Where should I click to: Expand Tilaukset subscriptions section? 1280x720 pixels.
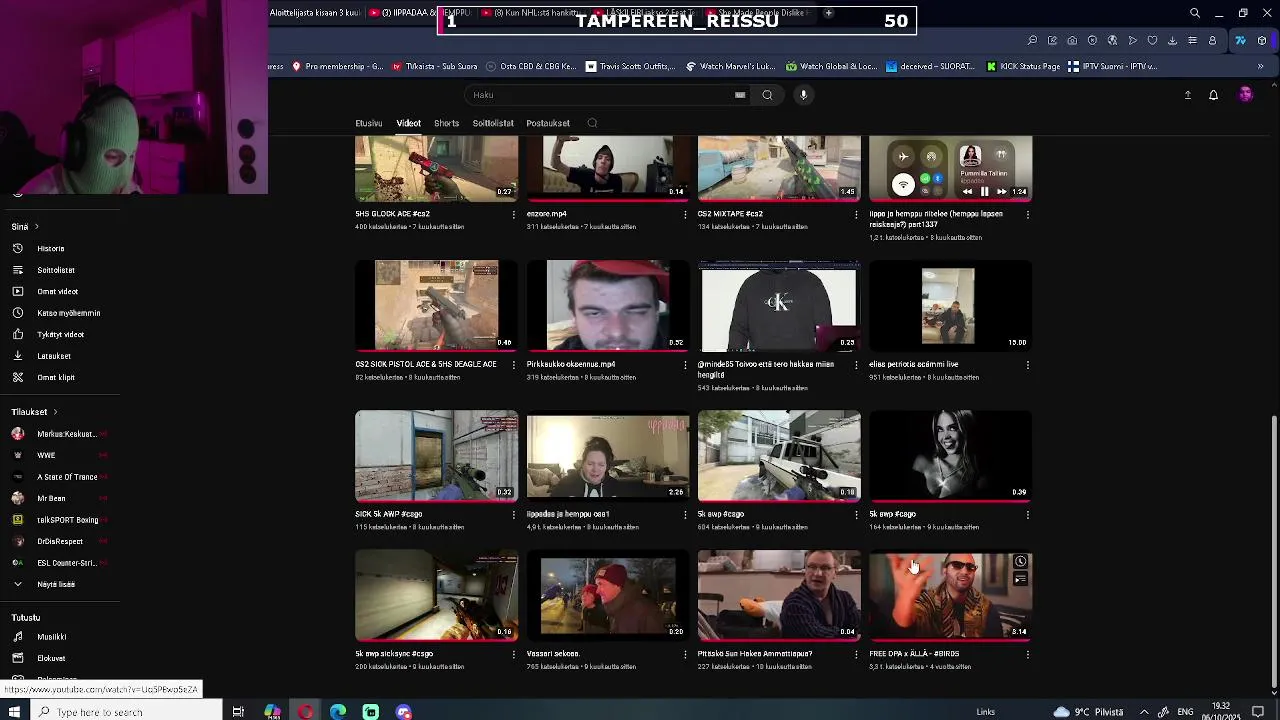(x=55, y=412)
